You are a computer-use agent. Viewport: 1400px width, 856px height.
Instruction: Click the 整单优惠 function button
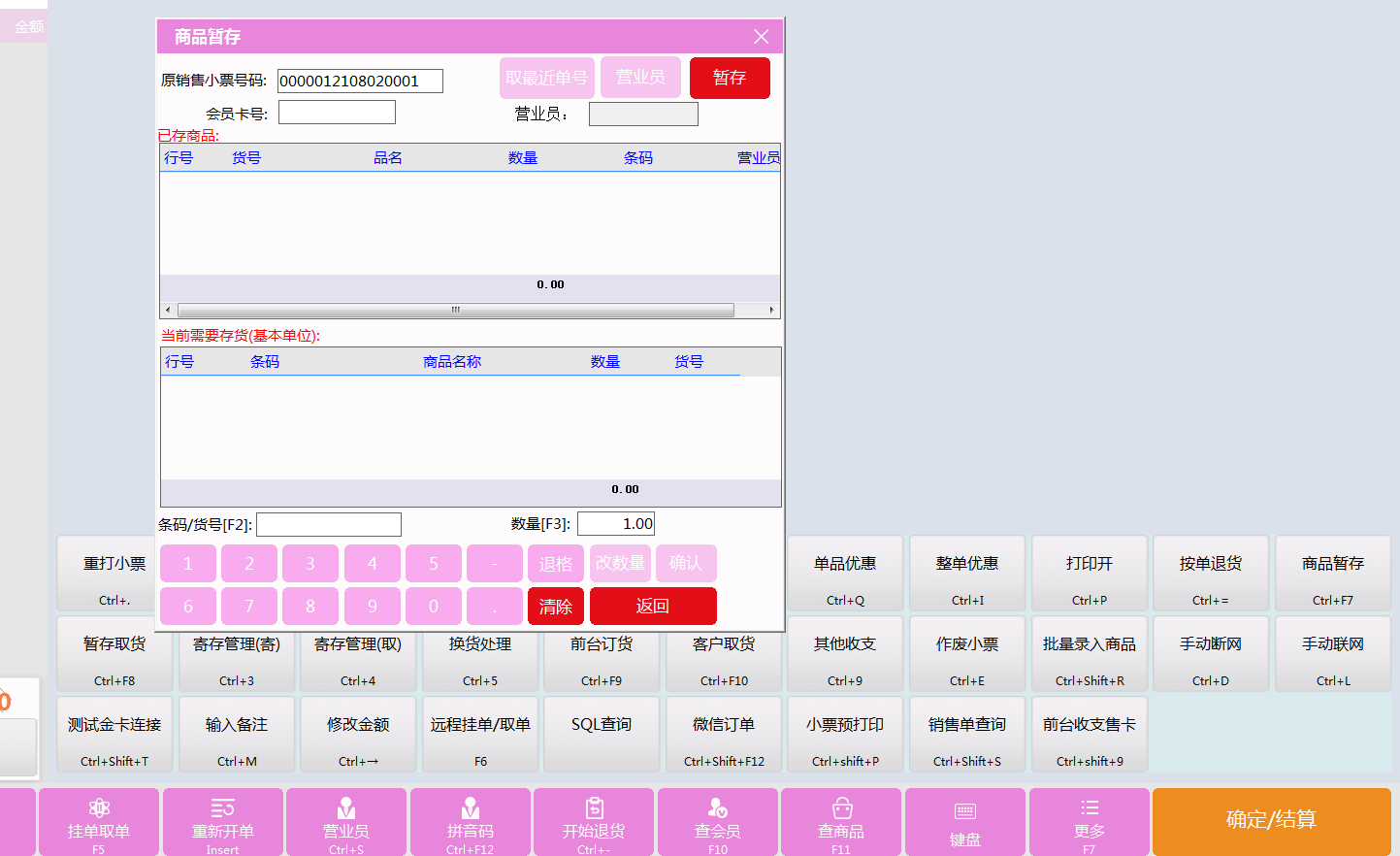(x=966, y=574)
